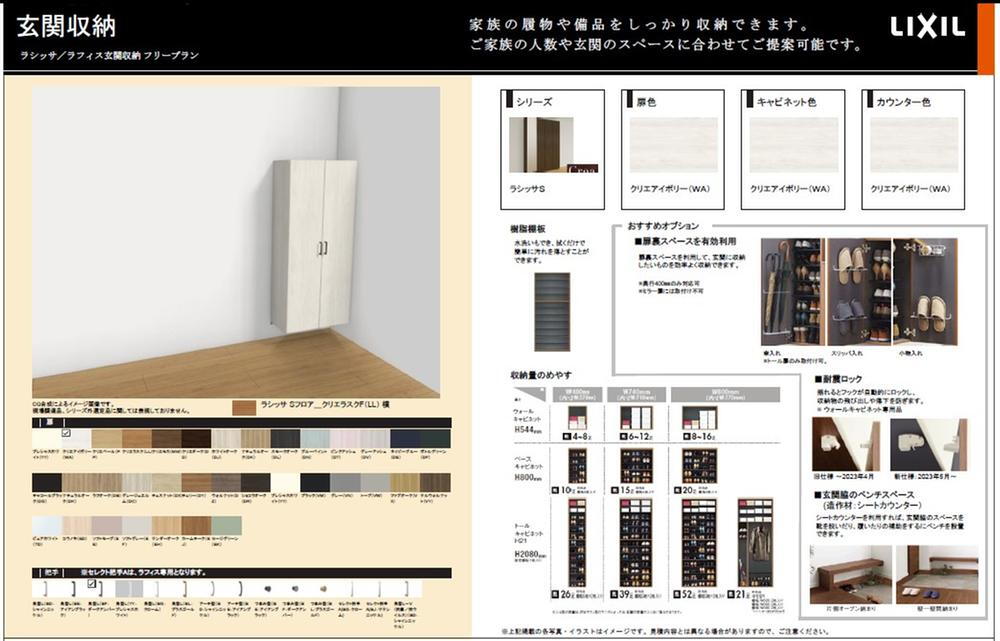The image size is (1000, 641).
Task: Pick the ピュアホワイト swatch
Action: (47, 526)
